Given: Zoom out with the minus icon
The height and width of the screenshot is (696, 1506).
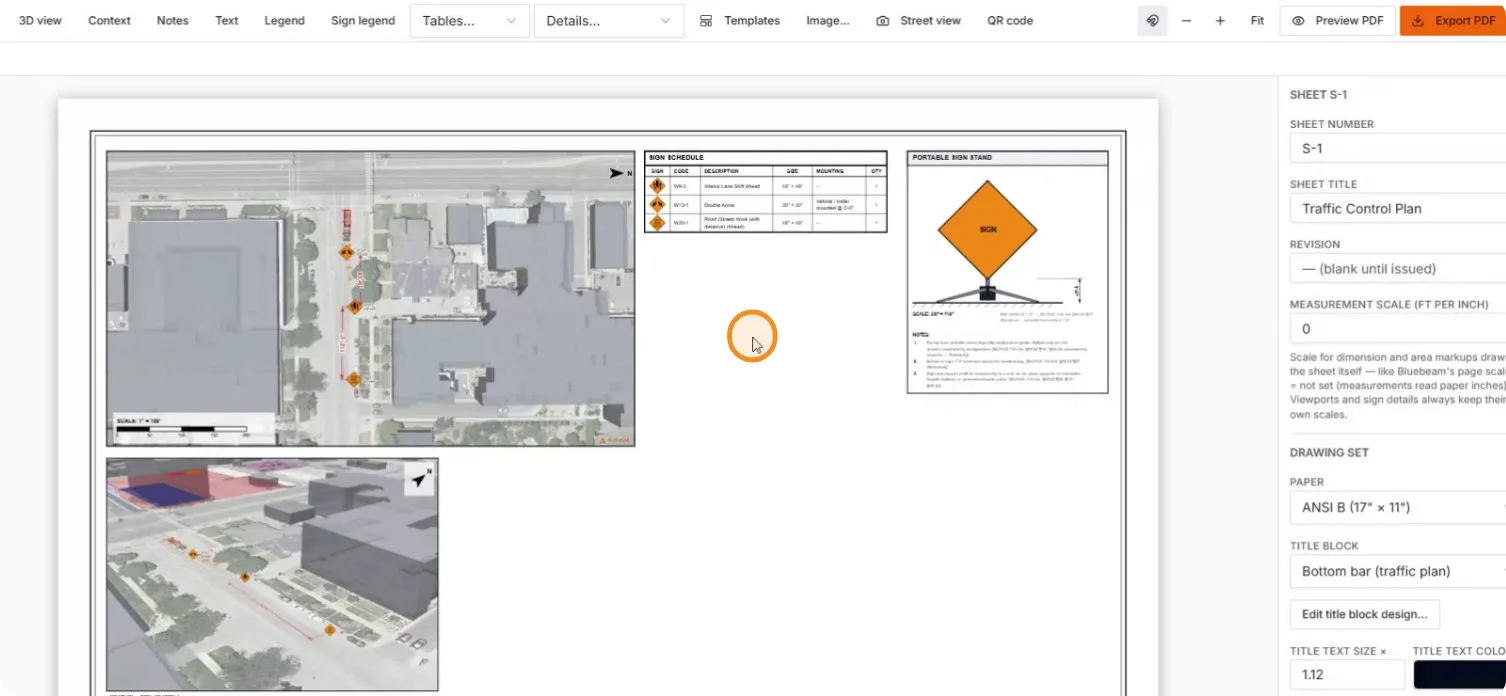Looking at the screenshot, I should click(1186, 21).
